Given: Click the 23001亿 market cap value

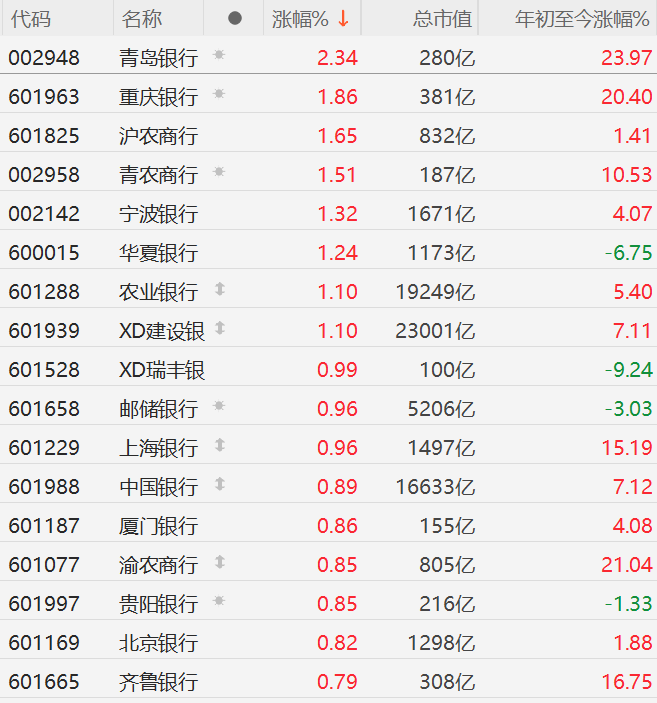Looking at the screenshot, I should click(435, 331).
